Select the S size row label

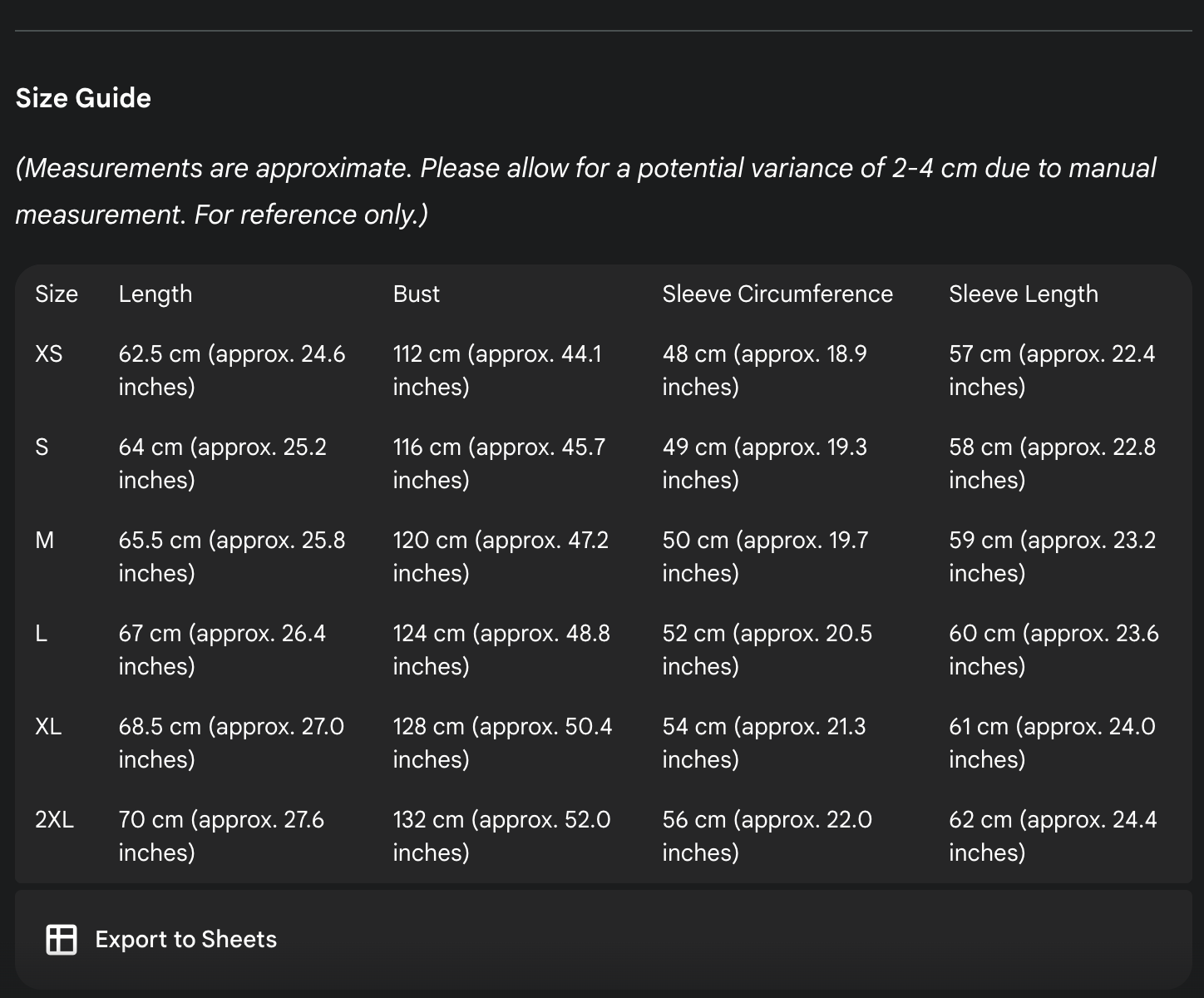tap(42, 447)
